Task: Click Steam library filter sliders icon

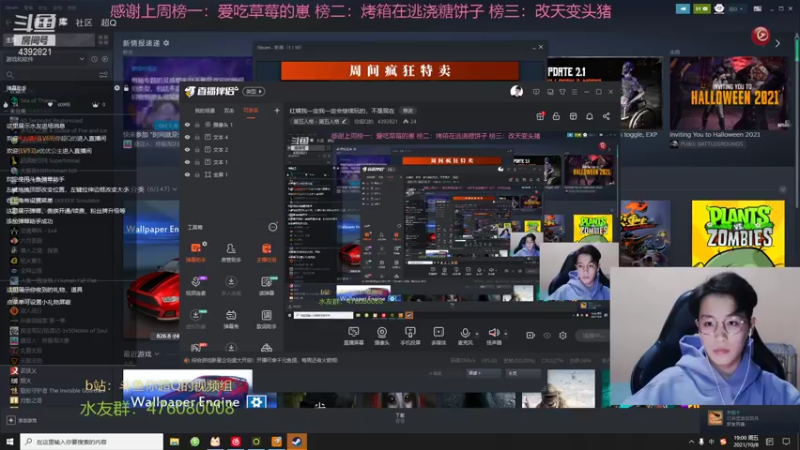Action: 103,75
